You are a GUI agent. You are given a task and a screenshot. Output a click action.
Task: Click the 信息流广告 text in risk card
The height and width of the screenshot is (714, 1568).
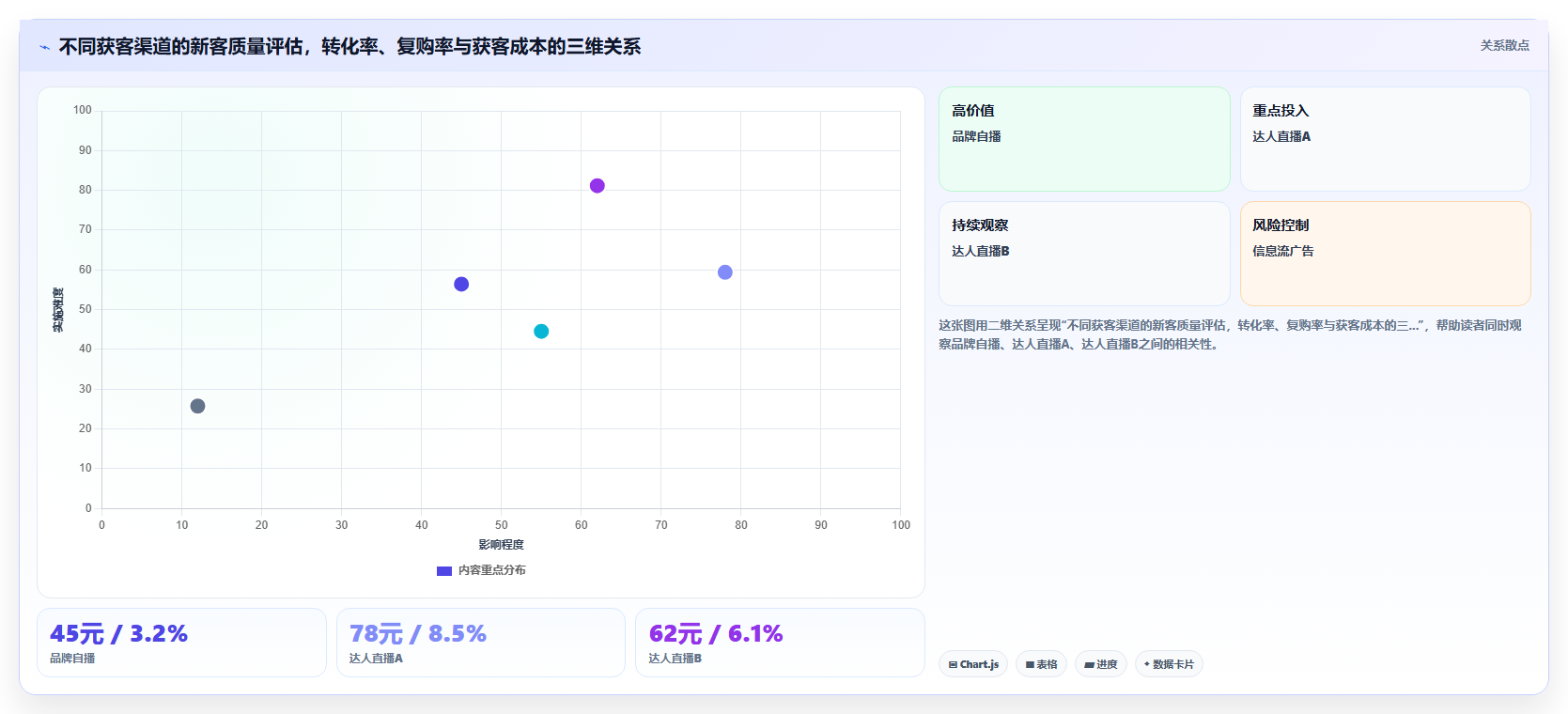1282,251
